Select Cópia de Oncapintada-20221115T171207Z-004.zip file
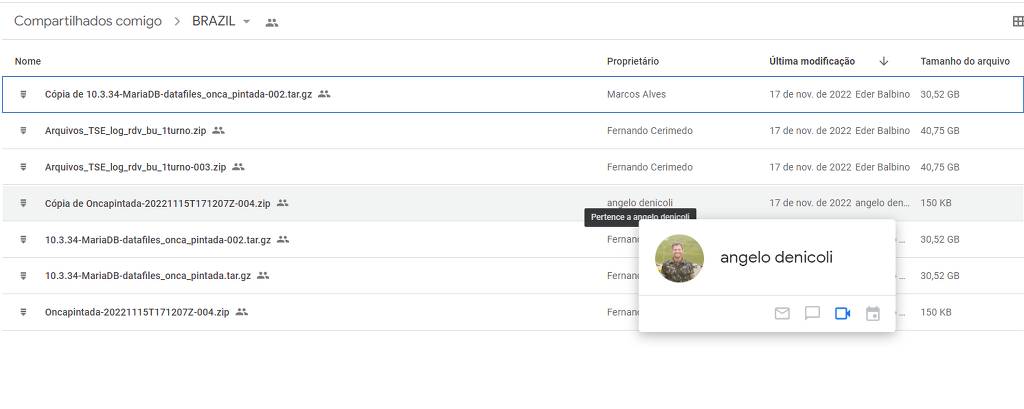The height and width of the screenshot is (409, 1024). pos(157,203)
